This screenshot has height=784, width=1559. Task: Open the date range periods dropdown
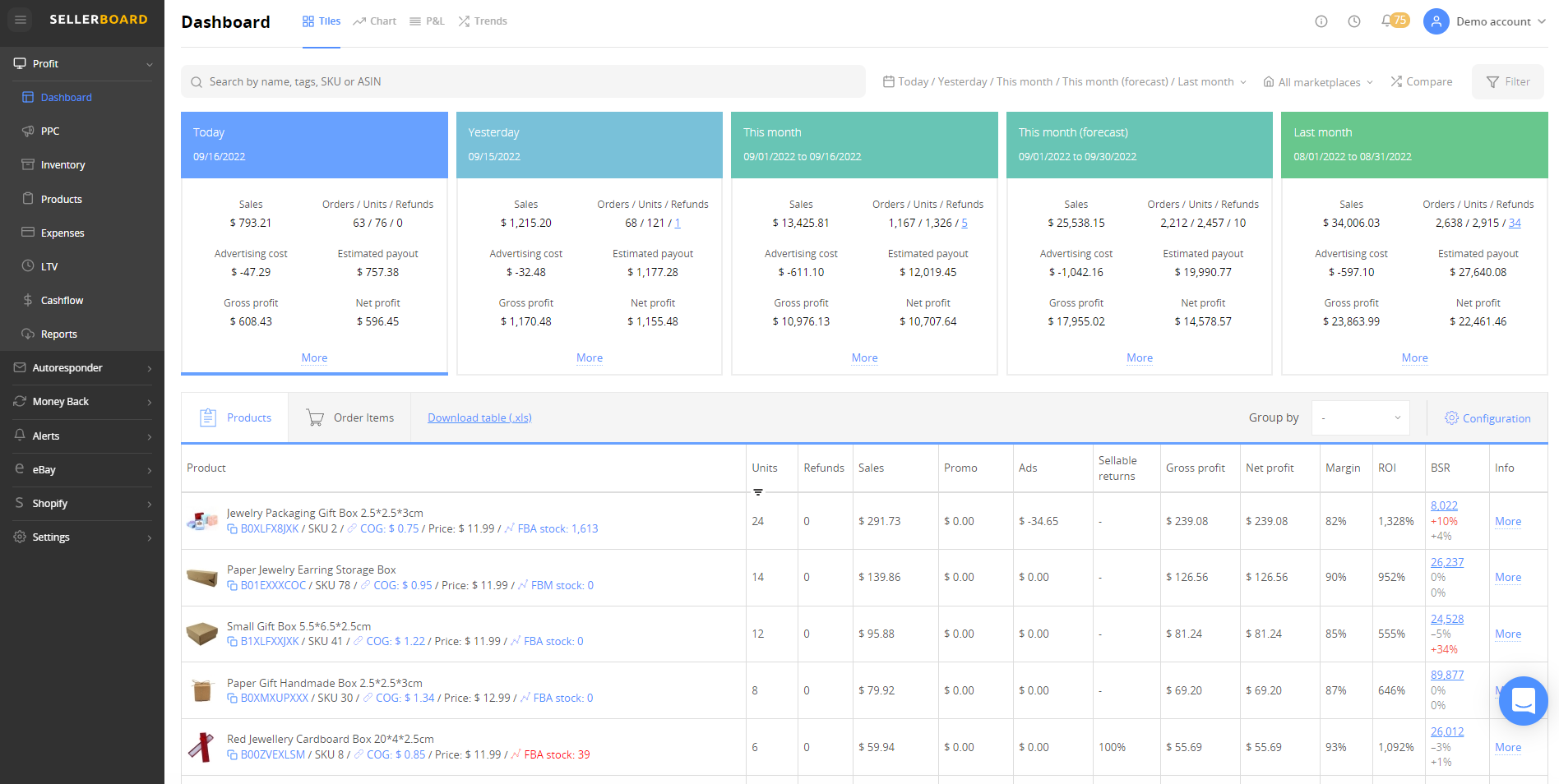[1065, 81]
